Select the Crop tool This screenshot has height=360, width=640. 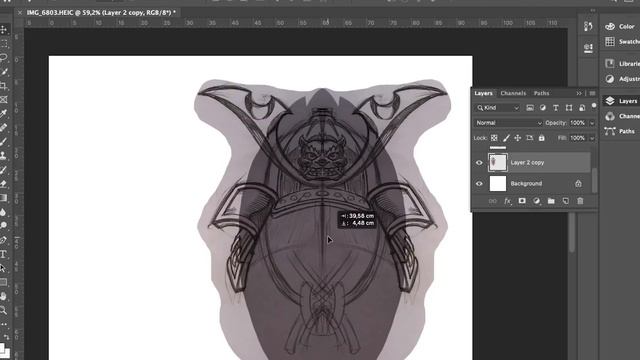coord(4,86)
